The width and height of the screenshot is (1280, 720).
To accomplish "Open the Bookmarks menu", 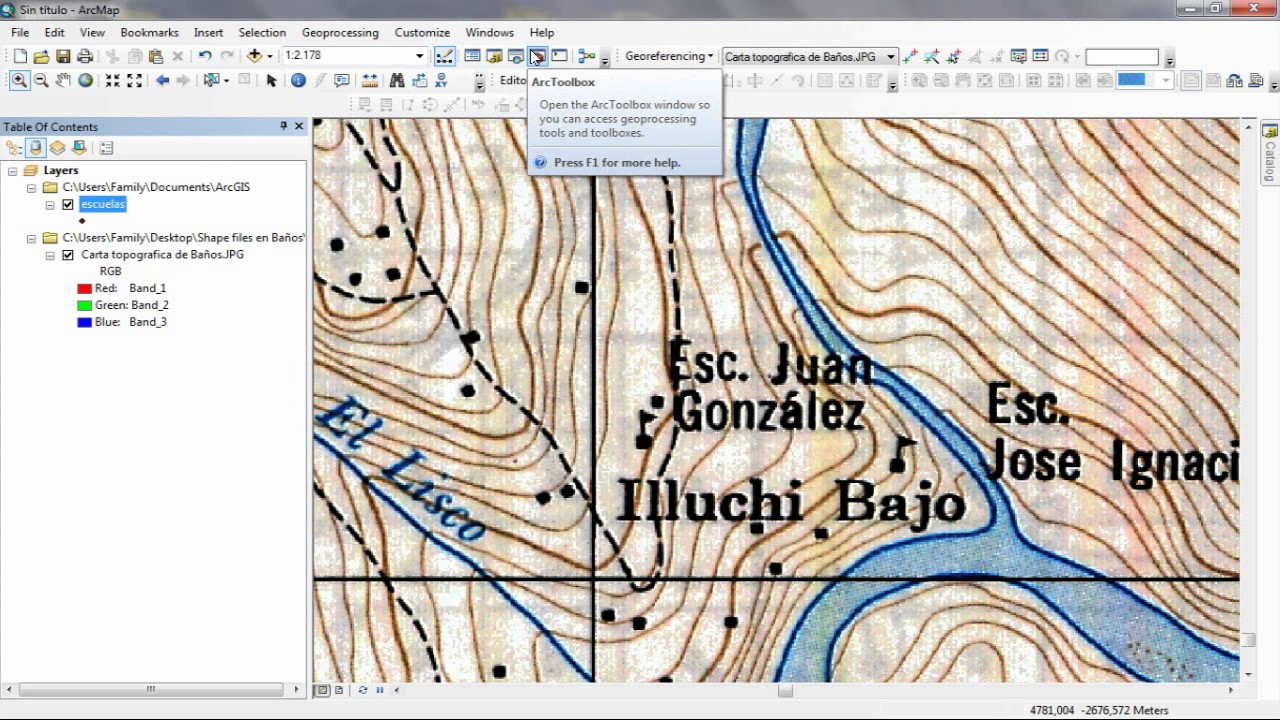I will pyautogui.click(x=149, y=33).
